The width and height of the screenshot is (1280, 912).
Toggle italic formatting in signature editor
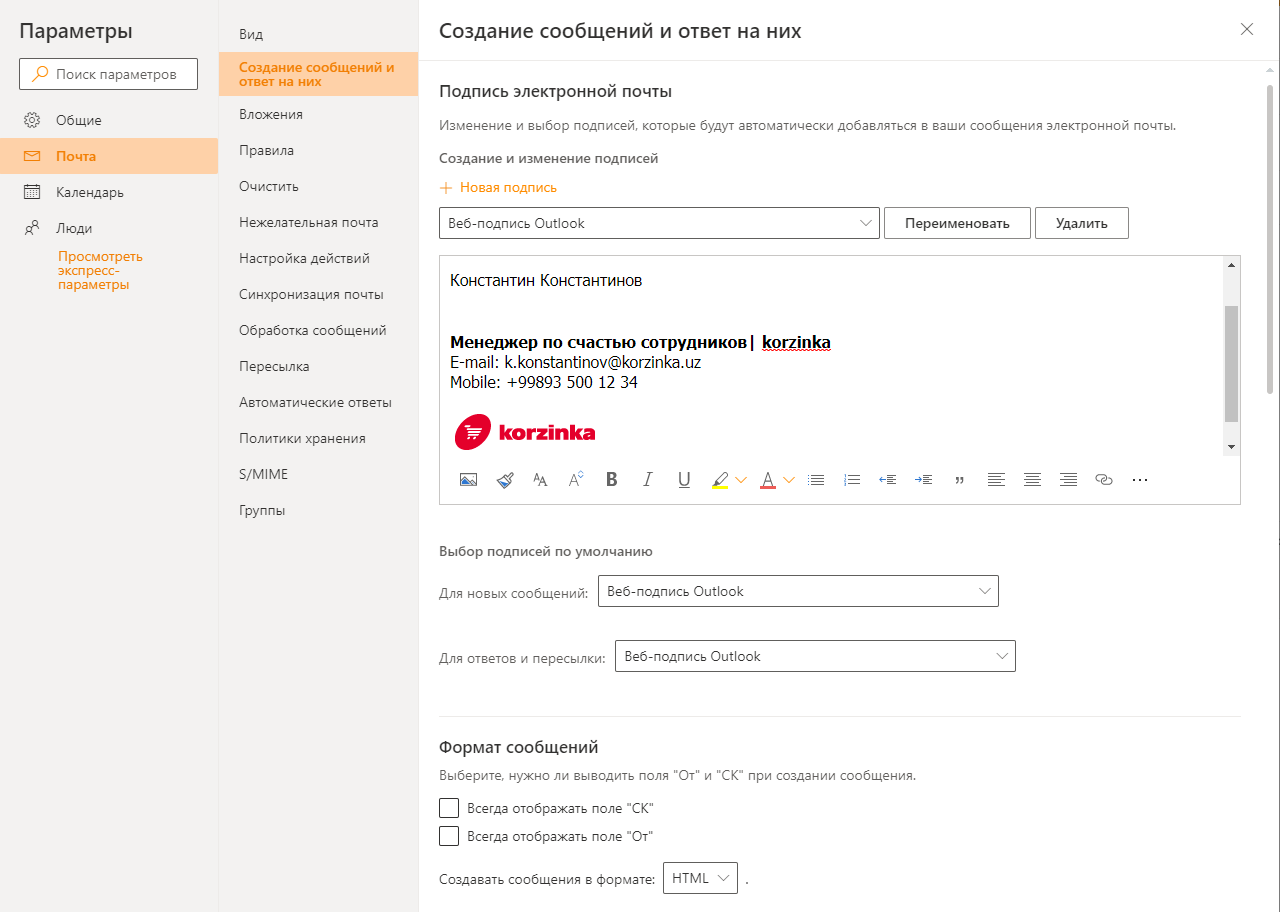click(x=648, y=480)
